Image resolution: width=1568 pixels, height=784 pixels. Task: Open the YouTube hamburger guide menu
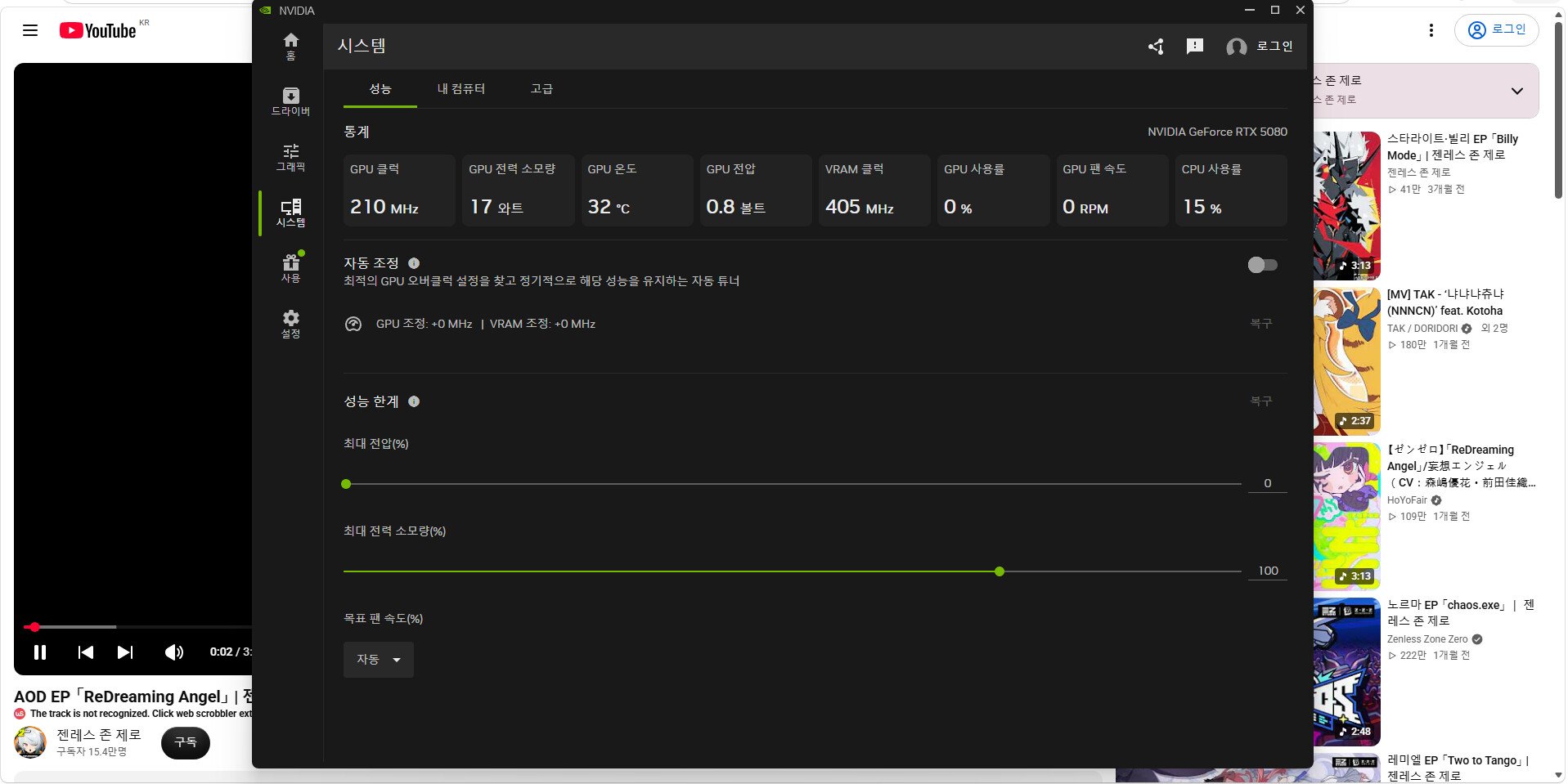(30, 30)
